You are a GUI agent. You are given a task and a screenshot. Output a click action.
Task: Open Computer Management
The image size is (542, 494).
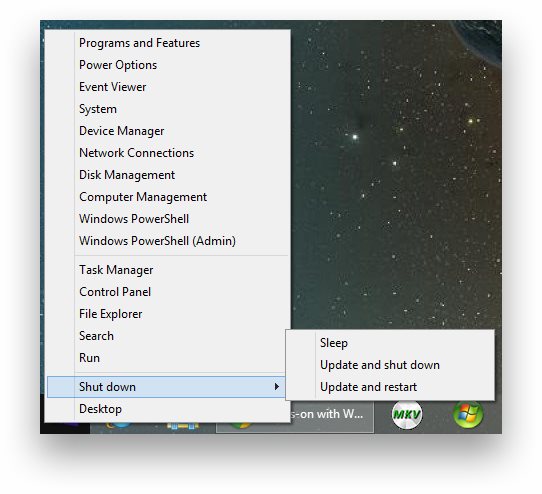168,197
